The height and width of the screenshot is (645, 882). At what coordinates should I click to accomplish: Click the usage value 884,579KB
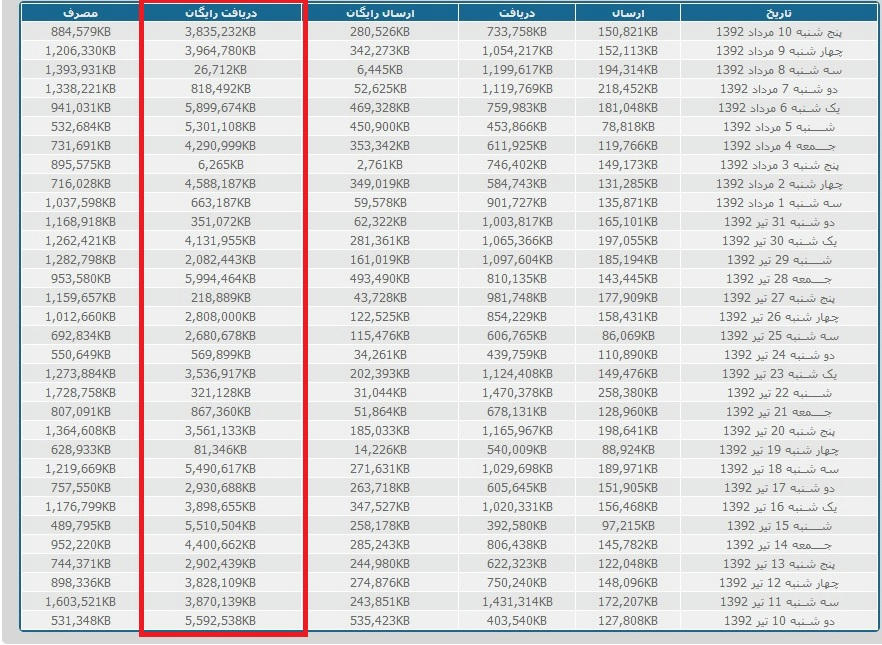(x=80, y=31)
